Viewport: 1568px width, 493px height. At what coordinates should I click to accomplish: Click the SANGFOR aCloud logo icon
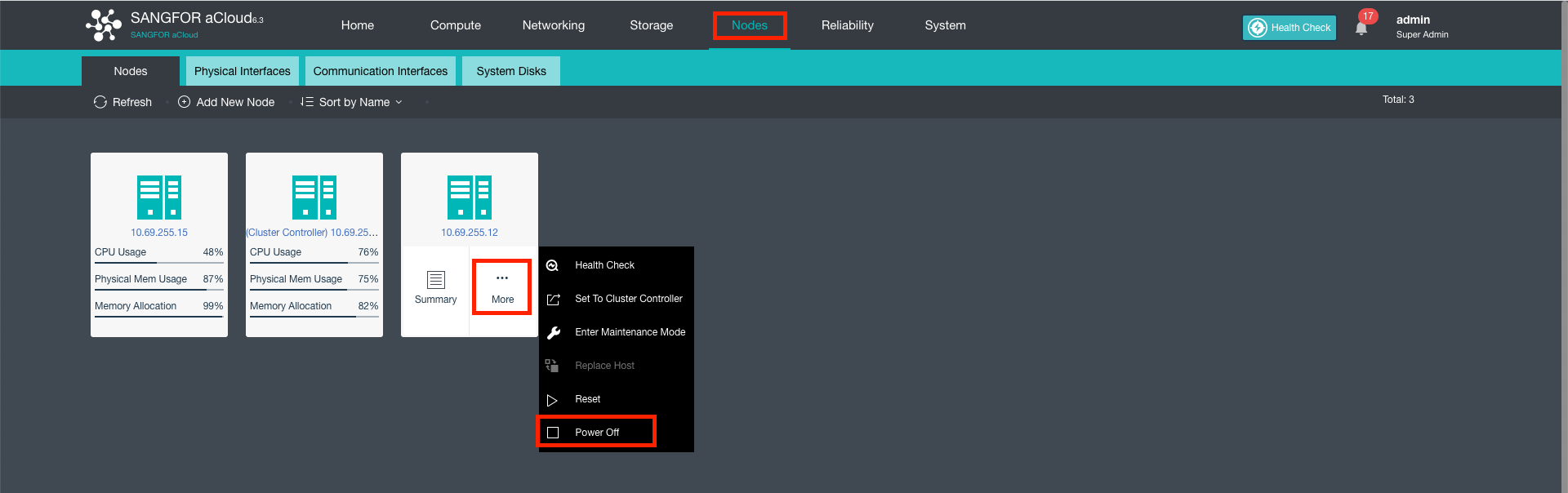tap(104, 25)
